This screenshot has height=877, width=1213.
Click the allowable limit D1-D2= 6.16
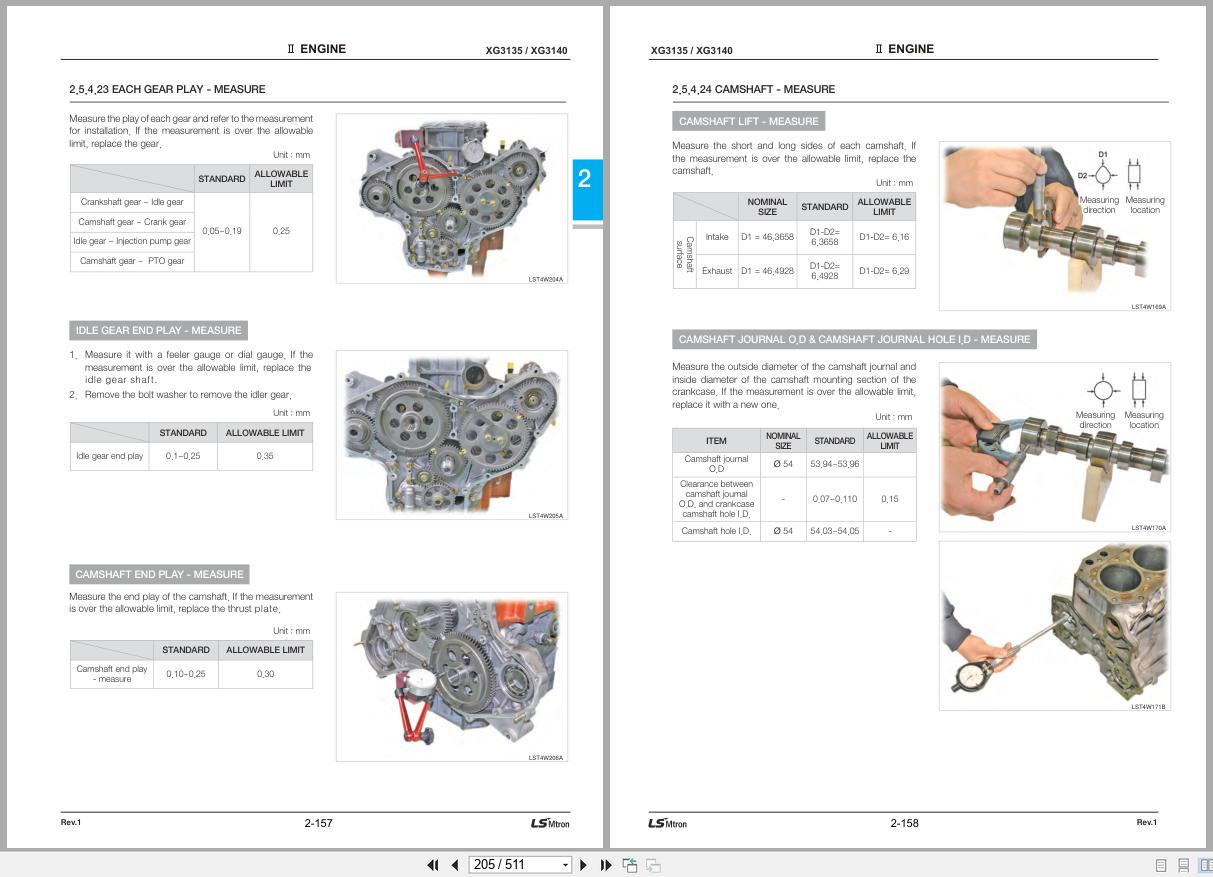click(x=884, y=237)
